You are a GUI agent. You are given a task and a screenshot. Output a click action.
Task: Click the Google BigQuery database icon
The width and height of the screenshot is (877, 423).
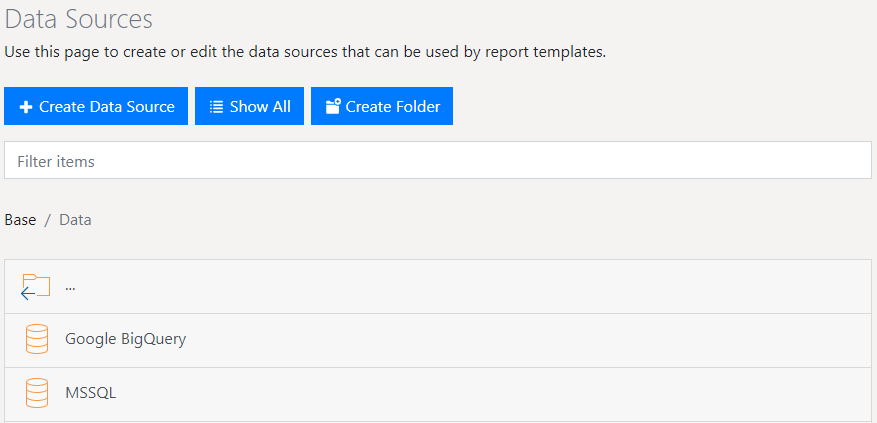tap(37, 339)
